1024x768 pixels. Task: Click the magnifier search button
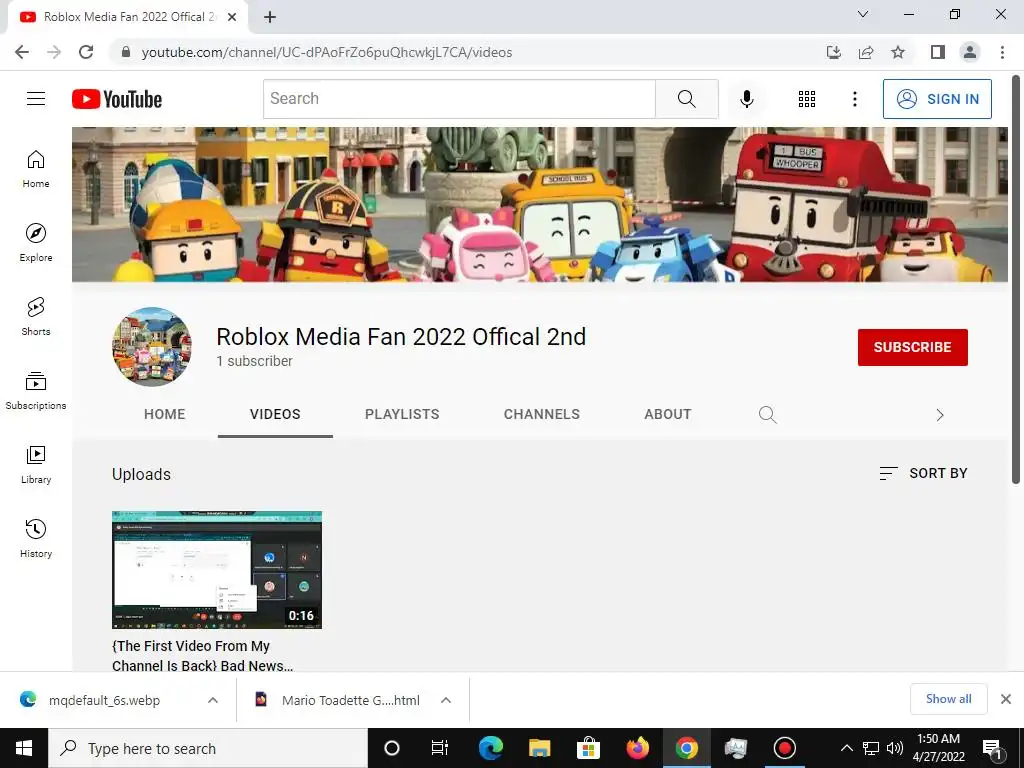(x=686, y=99)
